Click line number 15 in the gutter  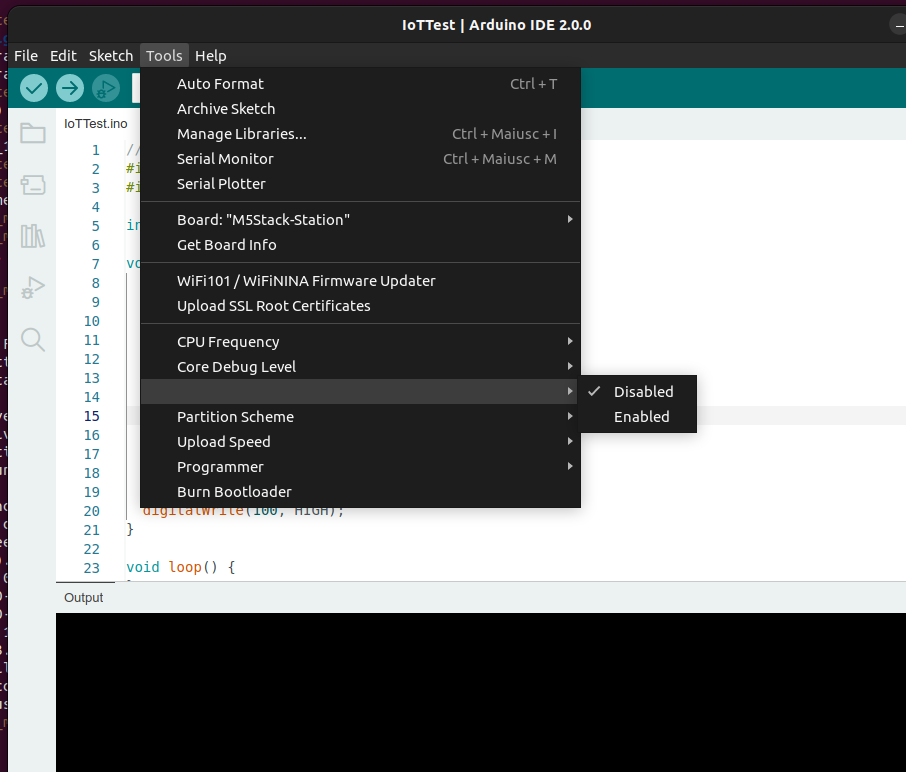92,416
